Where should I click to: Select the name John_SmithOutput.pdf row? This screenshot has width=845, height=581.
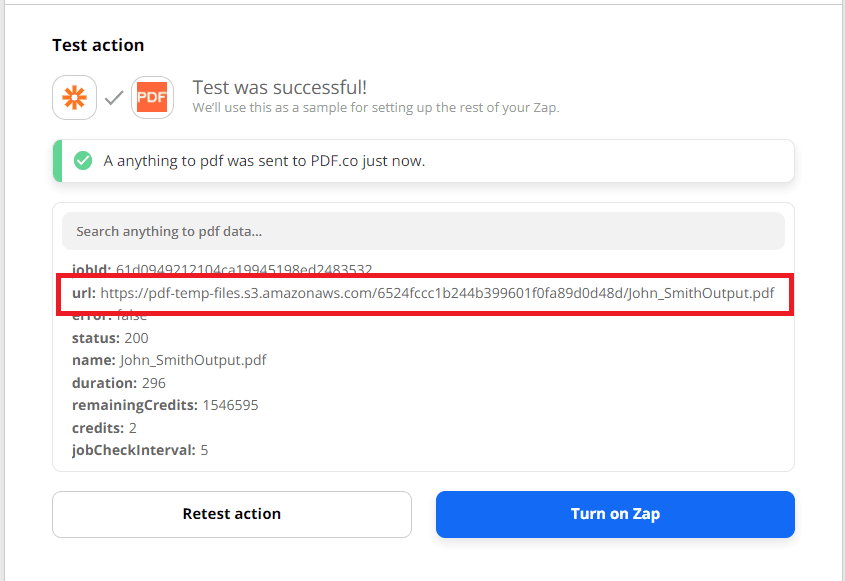[169, 360]
